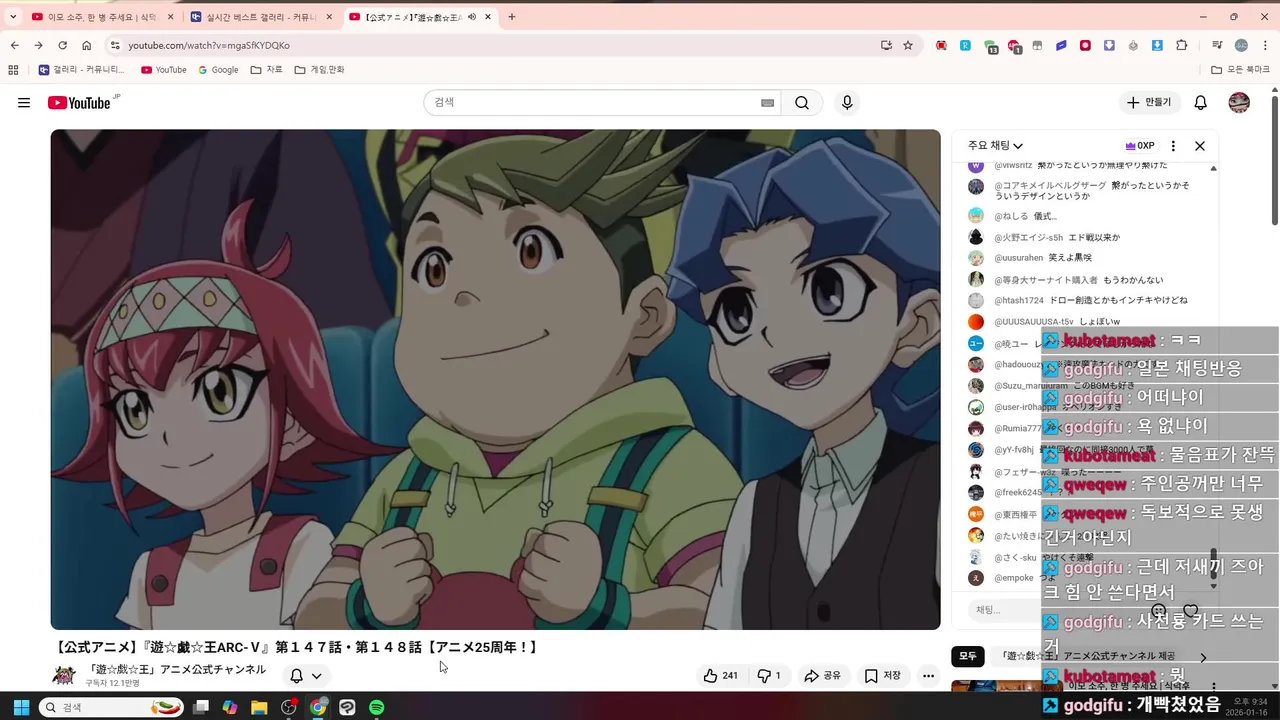Viewport: 1280px width, 720px height.
Task: Expand the 자료 bookmark folder
Action: coord(267,70)
